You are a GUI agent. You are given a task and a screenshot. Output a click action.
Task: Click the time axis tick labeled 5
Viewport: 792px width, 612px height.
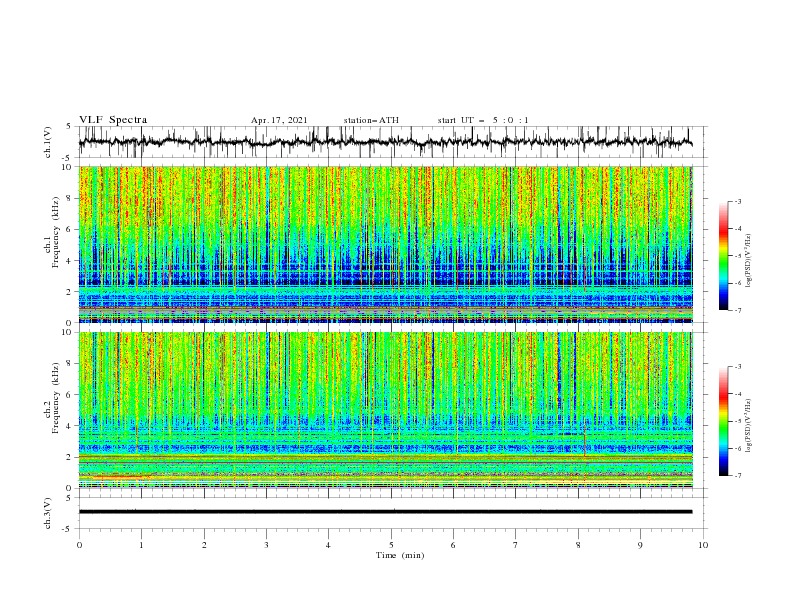pyautogui.click(x=391, y=545)
